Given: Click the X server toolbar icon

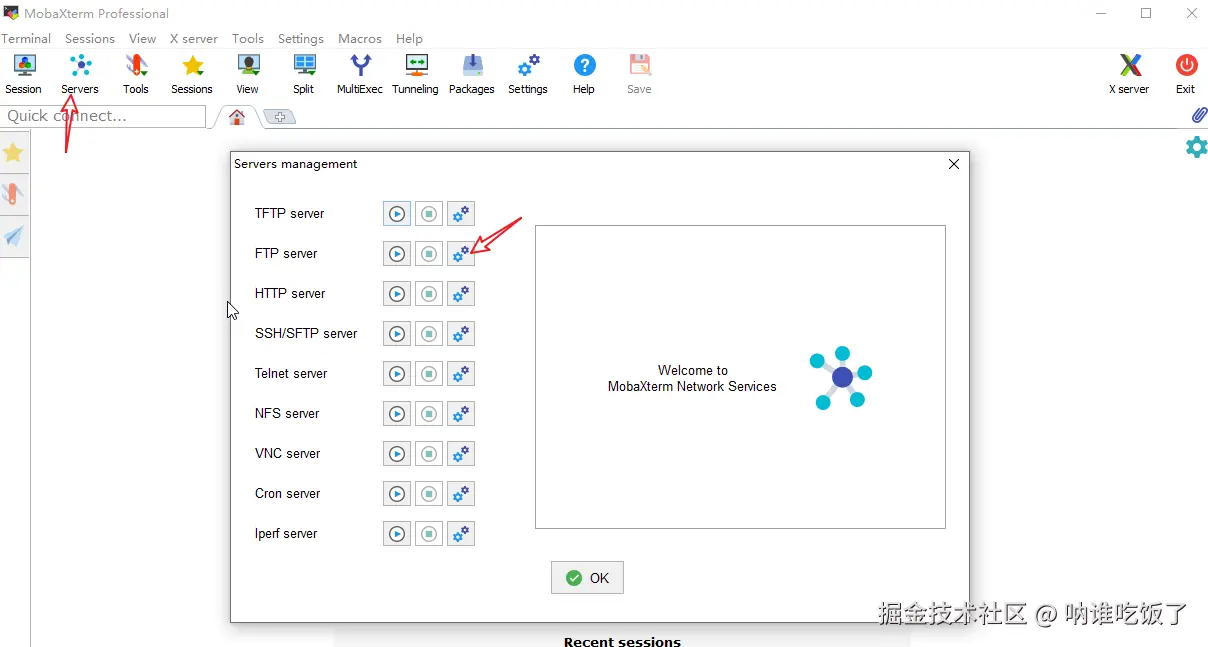Looking at the screenshot, I should [x=1130, y=75].
